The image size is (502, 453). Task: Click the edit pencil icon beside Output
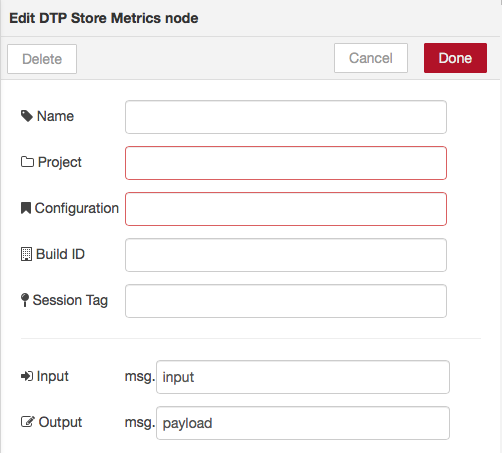(x=28, y=422)
